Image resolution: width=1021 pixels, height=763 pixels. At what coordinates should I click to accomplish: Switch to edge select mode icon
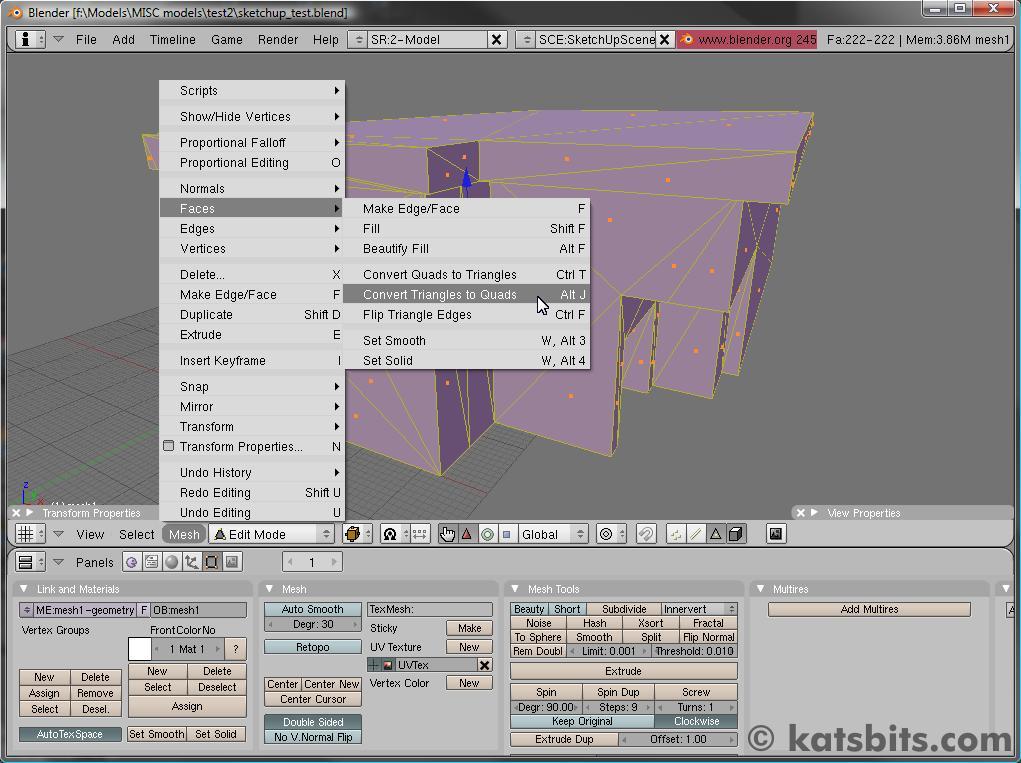(695, 534)
